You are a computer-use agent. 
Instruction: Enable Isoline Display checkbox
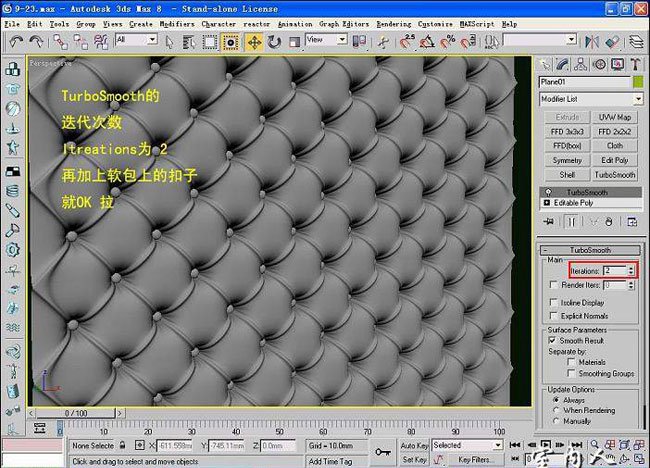click(x=553, y=302)
